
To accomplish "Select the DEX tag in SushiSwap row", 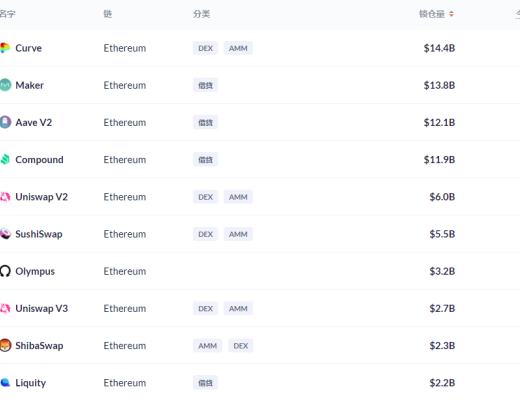I will 205,234.
